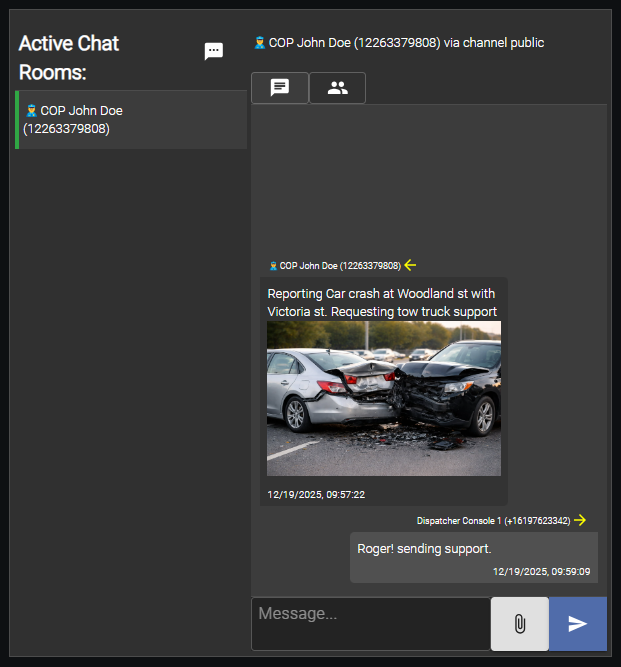This screenshot has width=621, height=667.
Task: Switch to the messages tab icon
Action: click(280, 88)
